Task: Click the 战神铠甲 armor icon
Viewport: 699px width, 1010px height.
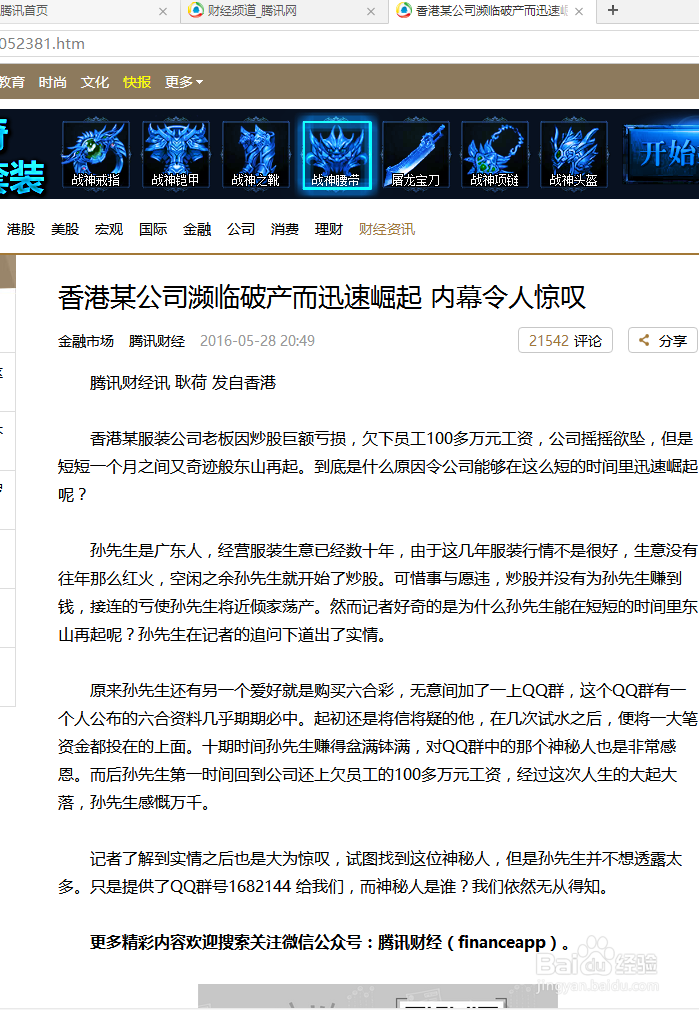Action: [x=176, y=155]
